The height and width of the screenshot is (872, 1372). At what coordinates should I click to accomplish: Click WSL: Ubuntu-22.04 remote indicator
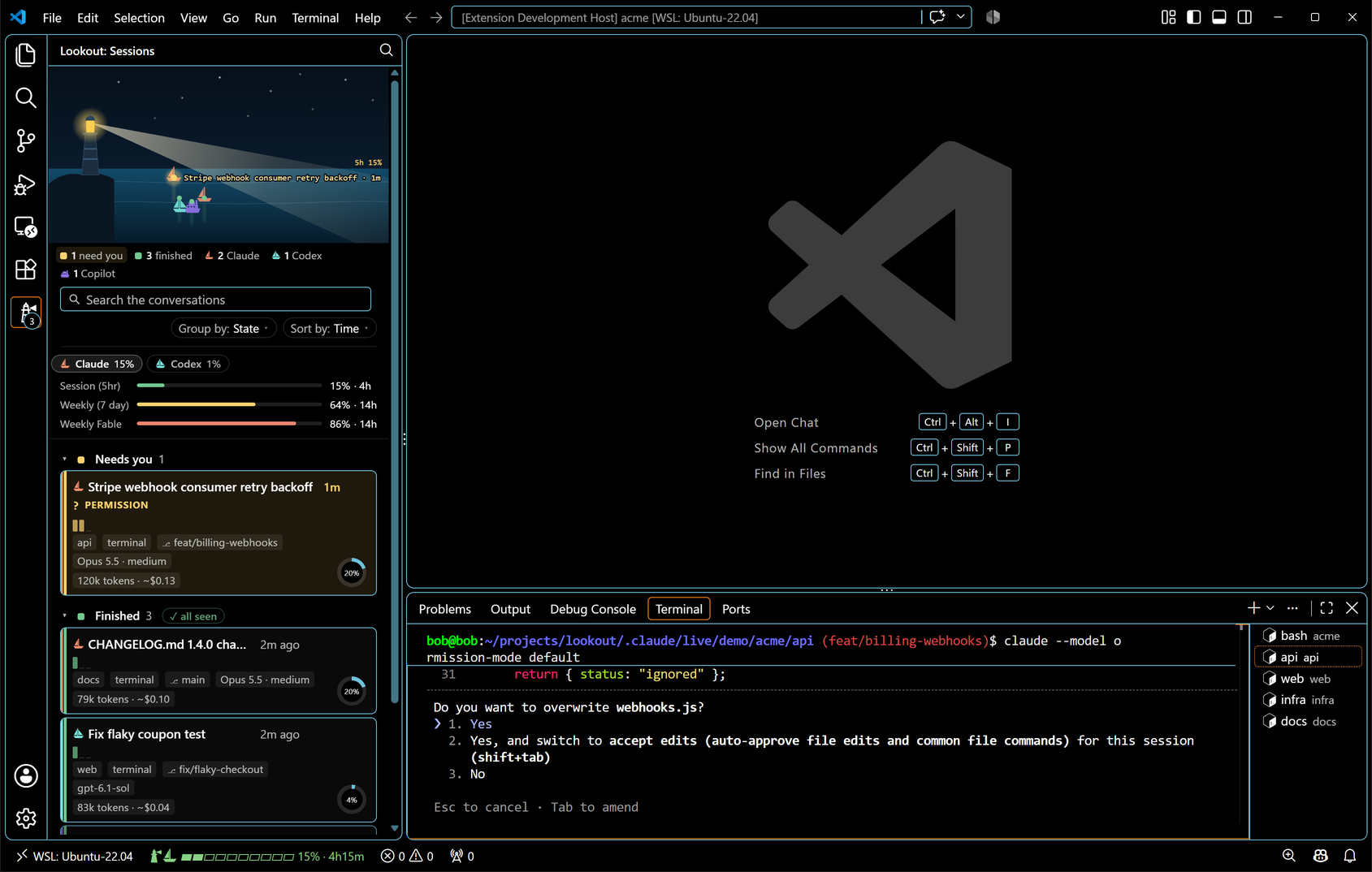click(74, 856)
